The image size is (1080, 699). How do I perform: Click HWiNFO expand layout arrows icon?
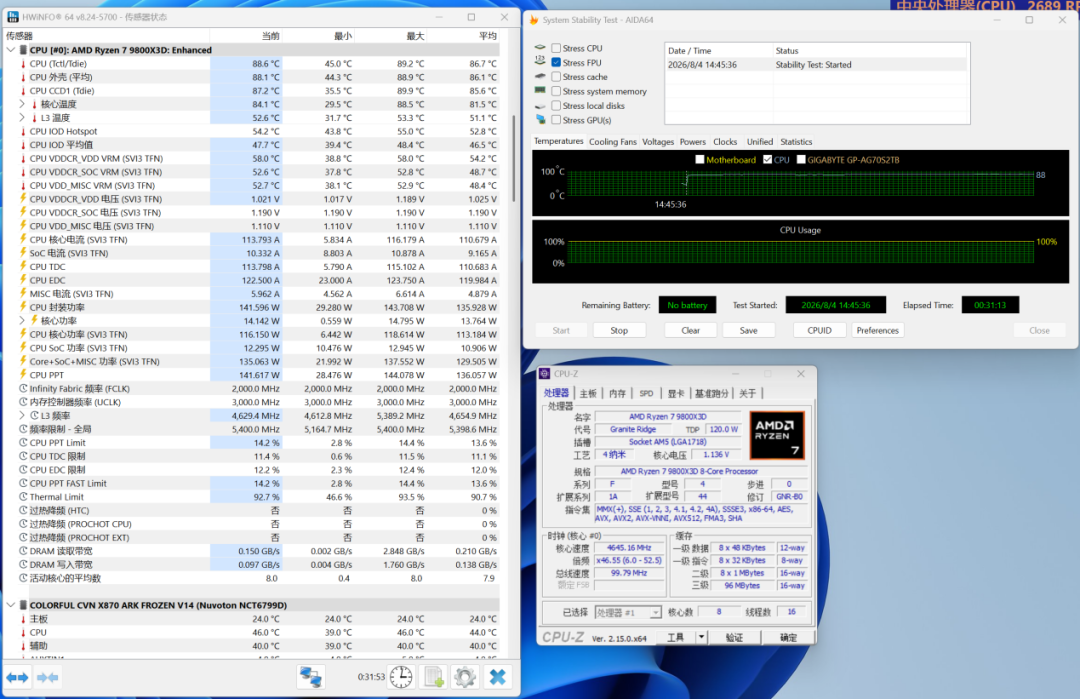tap(17, 678)
